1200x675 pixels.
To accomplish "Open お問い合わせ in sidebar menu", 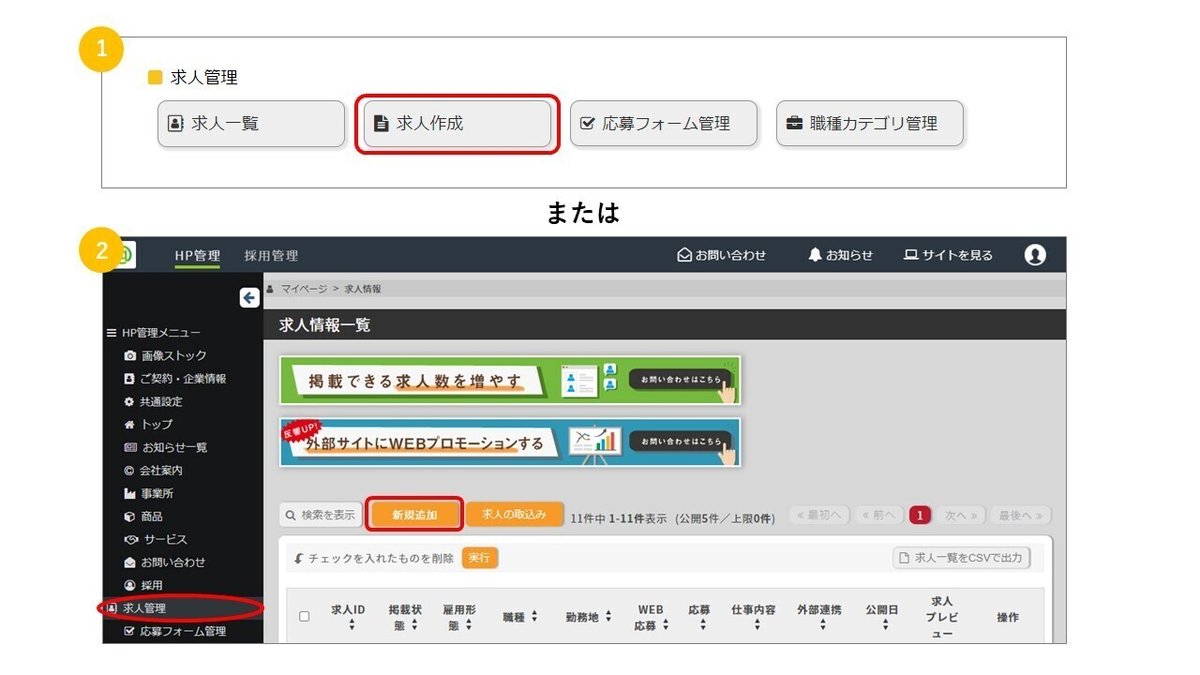I will coord(165,562).
